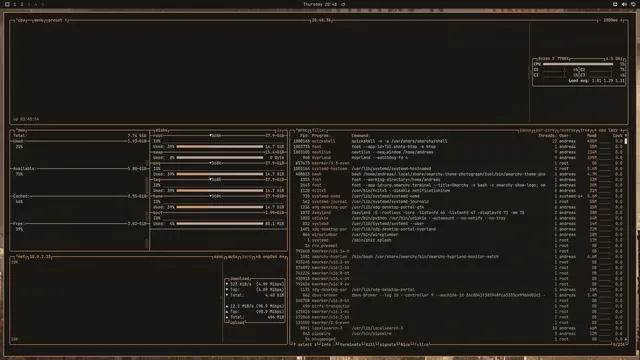
Task: Click the update icon beside the clock
Action: (343, 4)
